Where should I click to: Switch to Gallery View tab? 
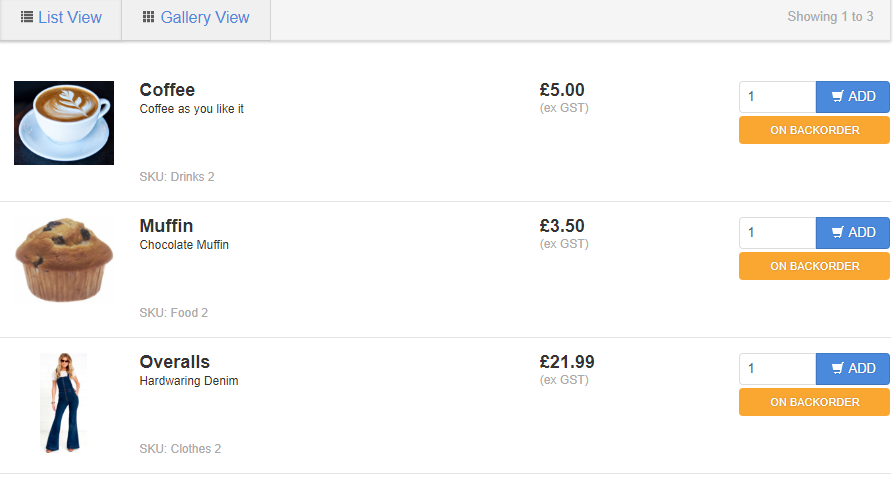(x=196, y=18)
